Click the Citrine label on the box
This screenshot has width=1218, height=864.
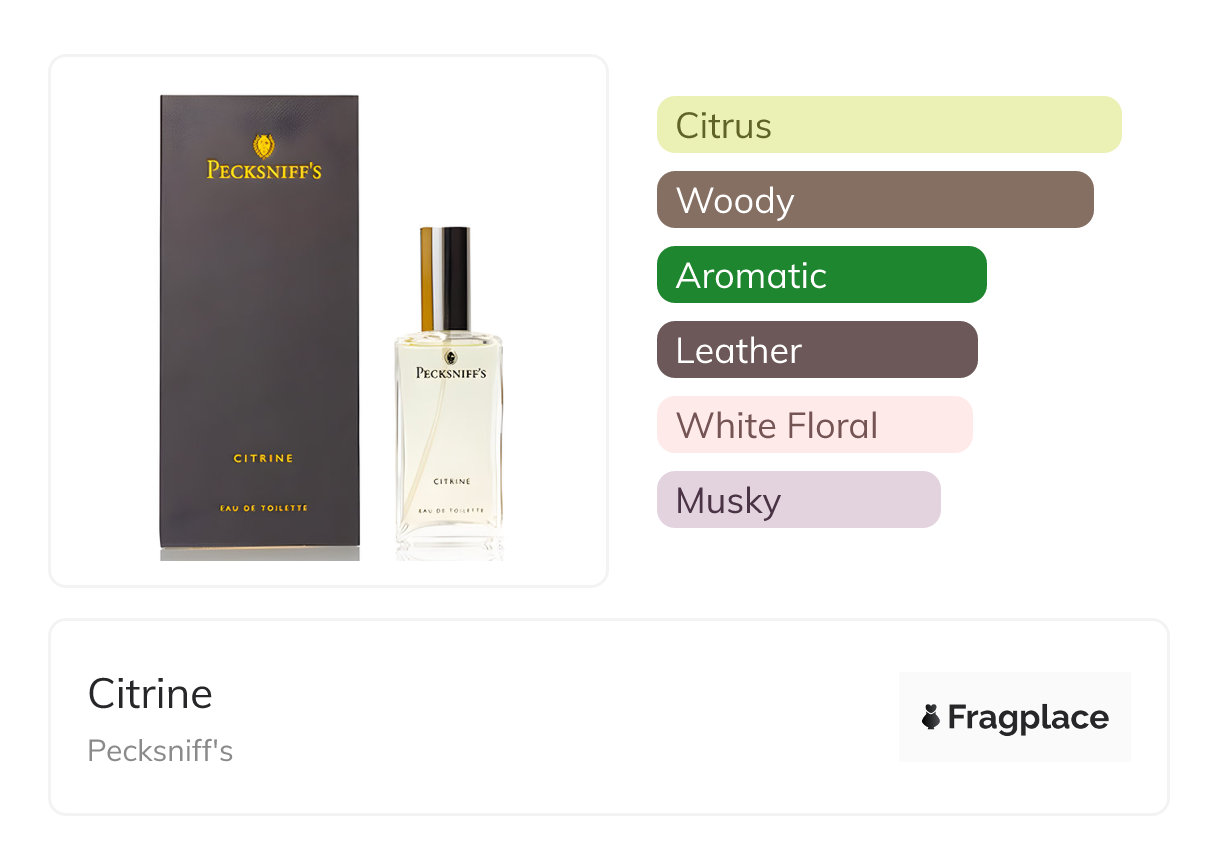click(x=264, y=458)
